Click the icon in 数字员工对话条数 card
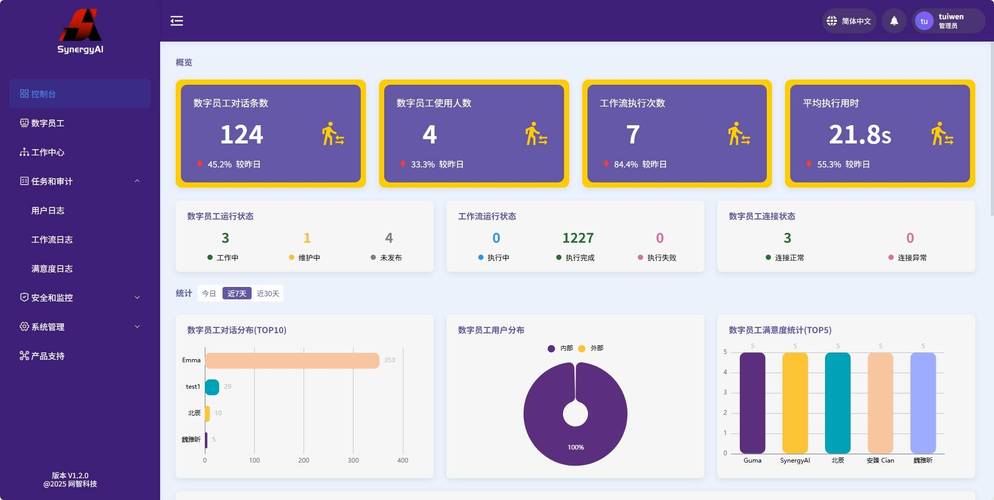 pos(333,134)
